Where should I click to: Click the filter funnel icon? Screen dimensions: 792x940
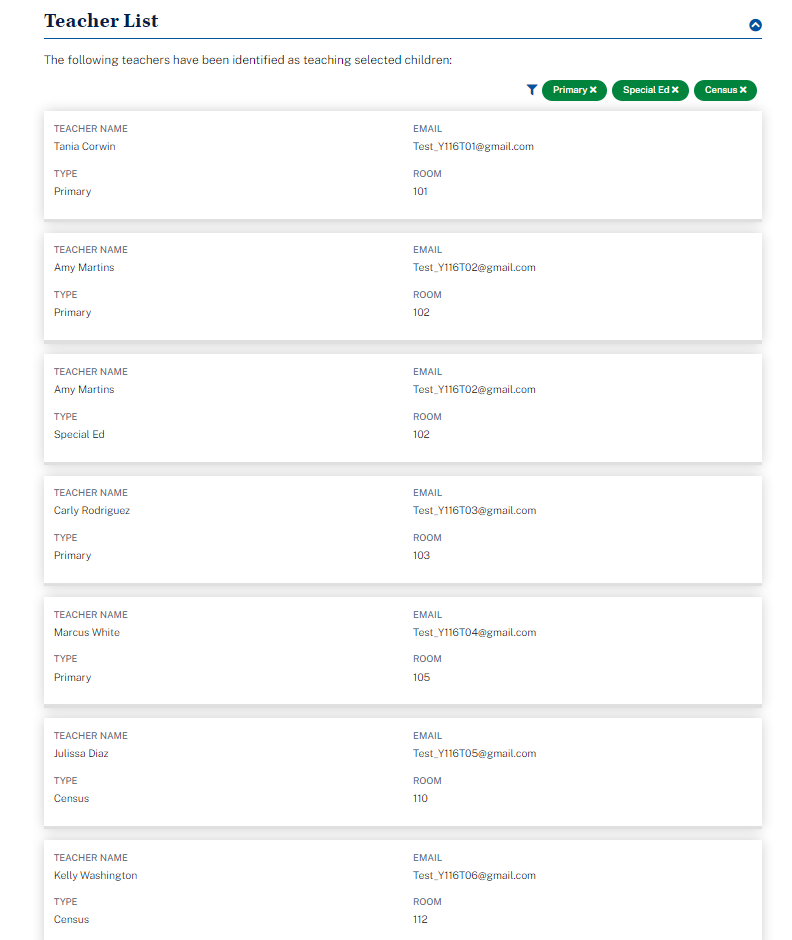coord(532,90)
